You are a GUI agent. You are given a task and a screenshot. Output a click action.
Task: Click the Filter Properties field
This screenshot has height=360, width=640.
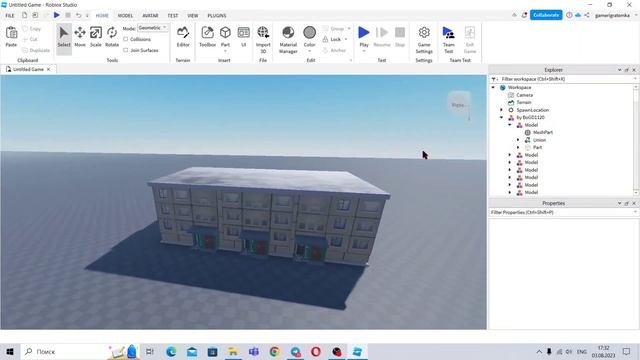[562, 212]
